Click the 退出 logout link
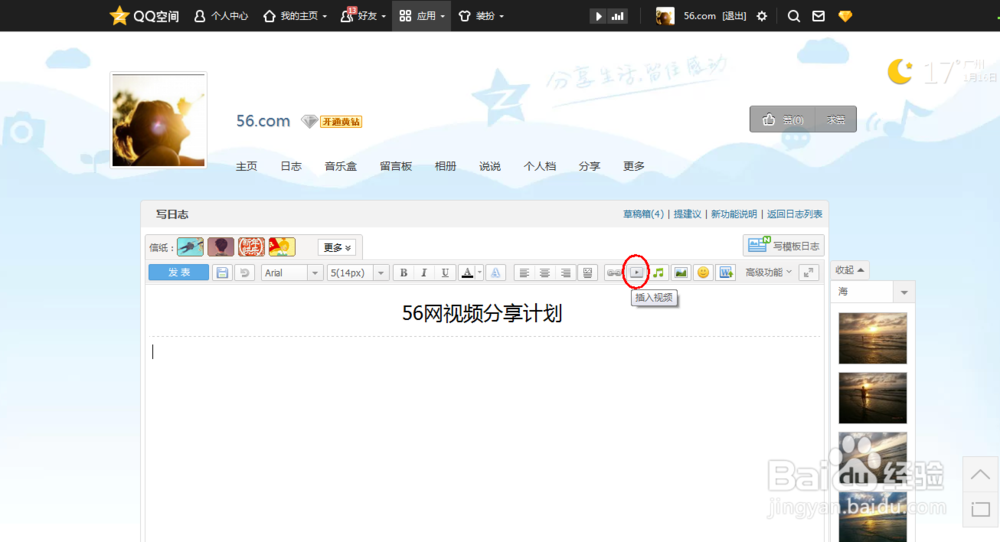 [x=734, y=16]
